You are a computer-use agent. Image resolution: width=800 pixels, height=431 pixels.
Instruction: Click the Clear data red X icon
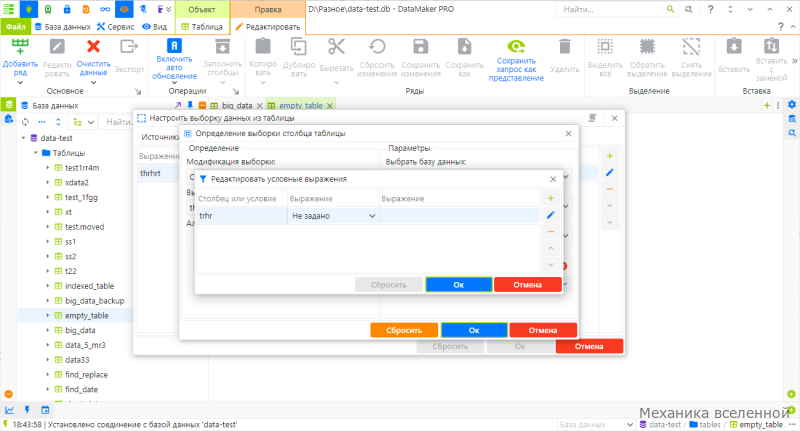click(93, 46)
